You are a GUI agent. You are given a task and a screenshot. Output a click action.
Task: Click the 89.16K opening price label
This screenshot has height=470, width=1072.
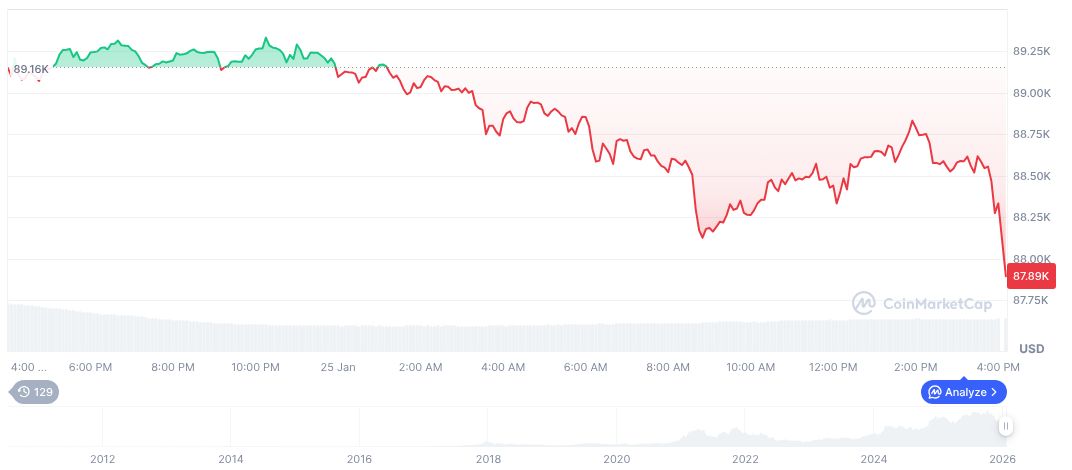30,69
